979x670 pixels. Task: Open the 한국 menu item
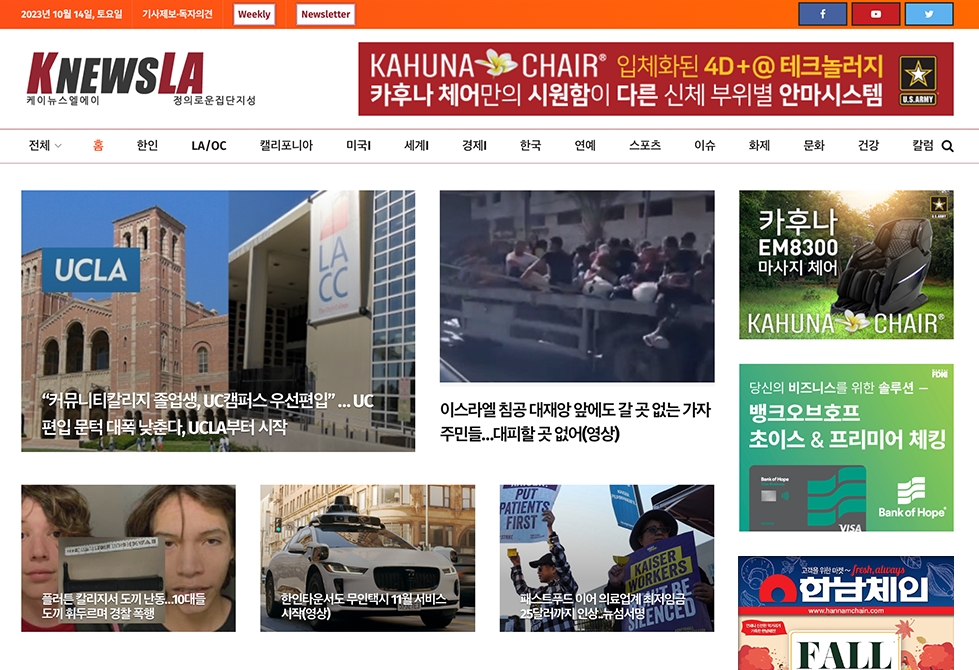pos(531,145)
